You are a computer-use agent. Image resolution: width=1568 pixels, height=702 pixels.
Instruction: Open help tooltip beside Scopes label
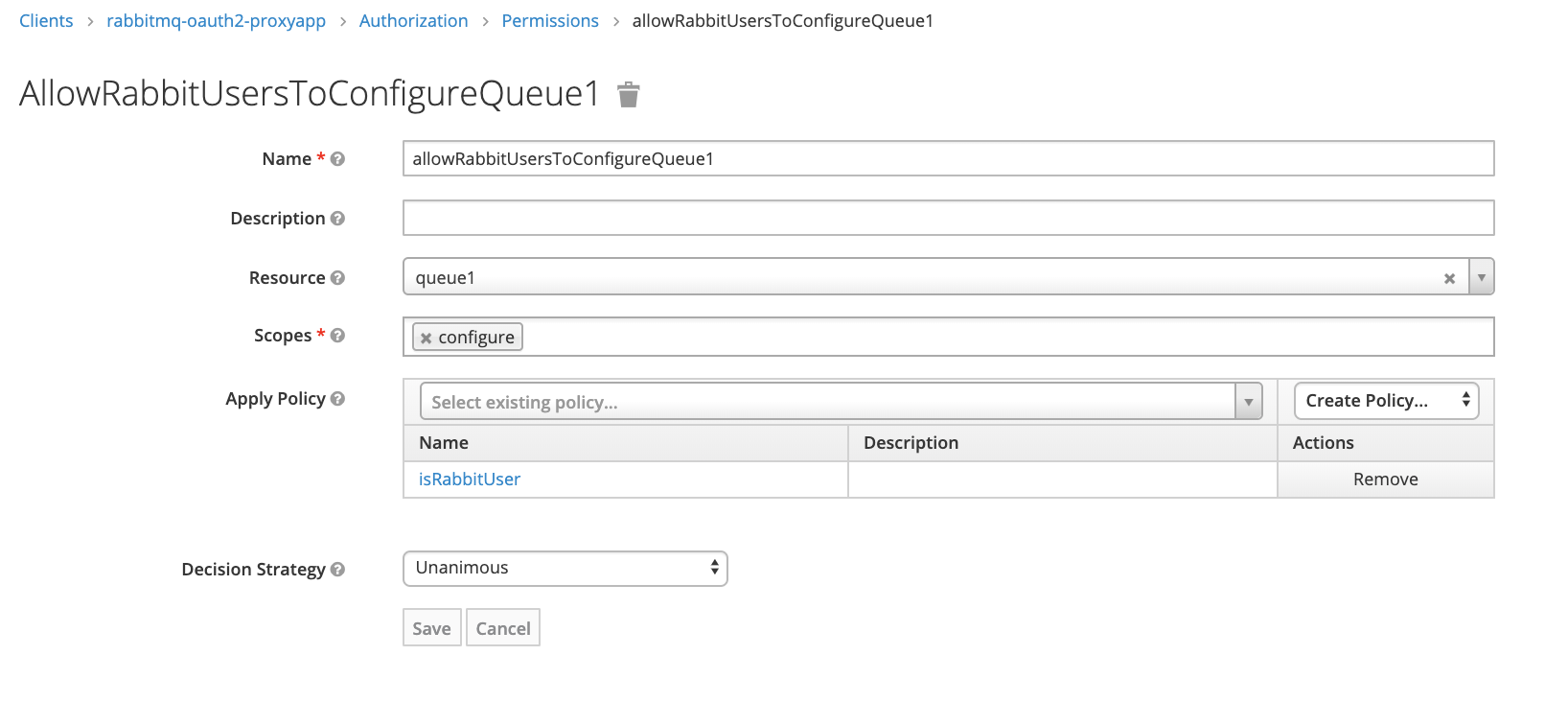tap(337, 336)
